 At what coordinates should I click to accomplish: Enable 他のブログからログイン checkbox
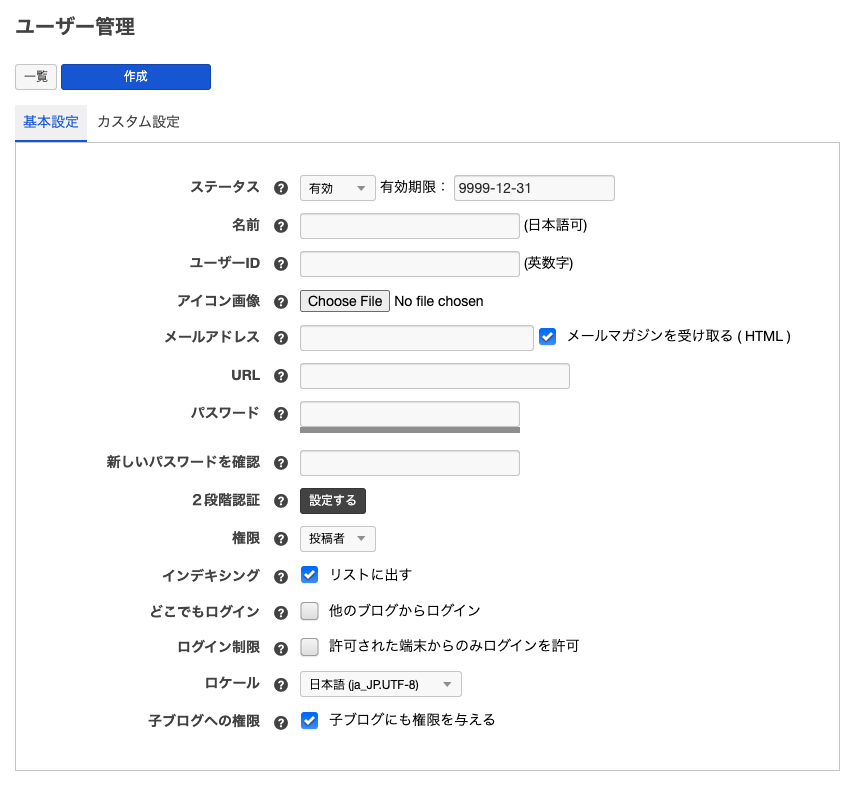310,610
